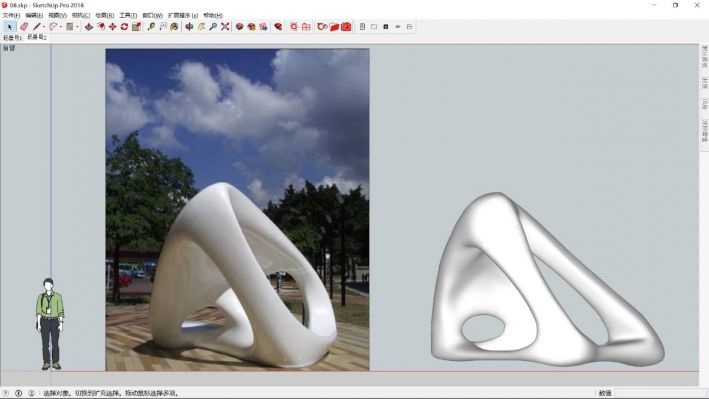
Task: Activate the Line pencil tool
Action: tap(37, 27)
